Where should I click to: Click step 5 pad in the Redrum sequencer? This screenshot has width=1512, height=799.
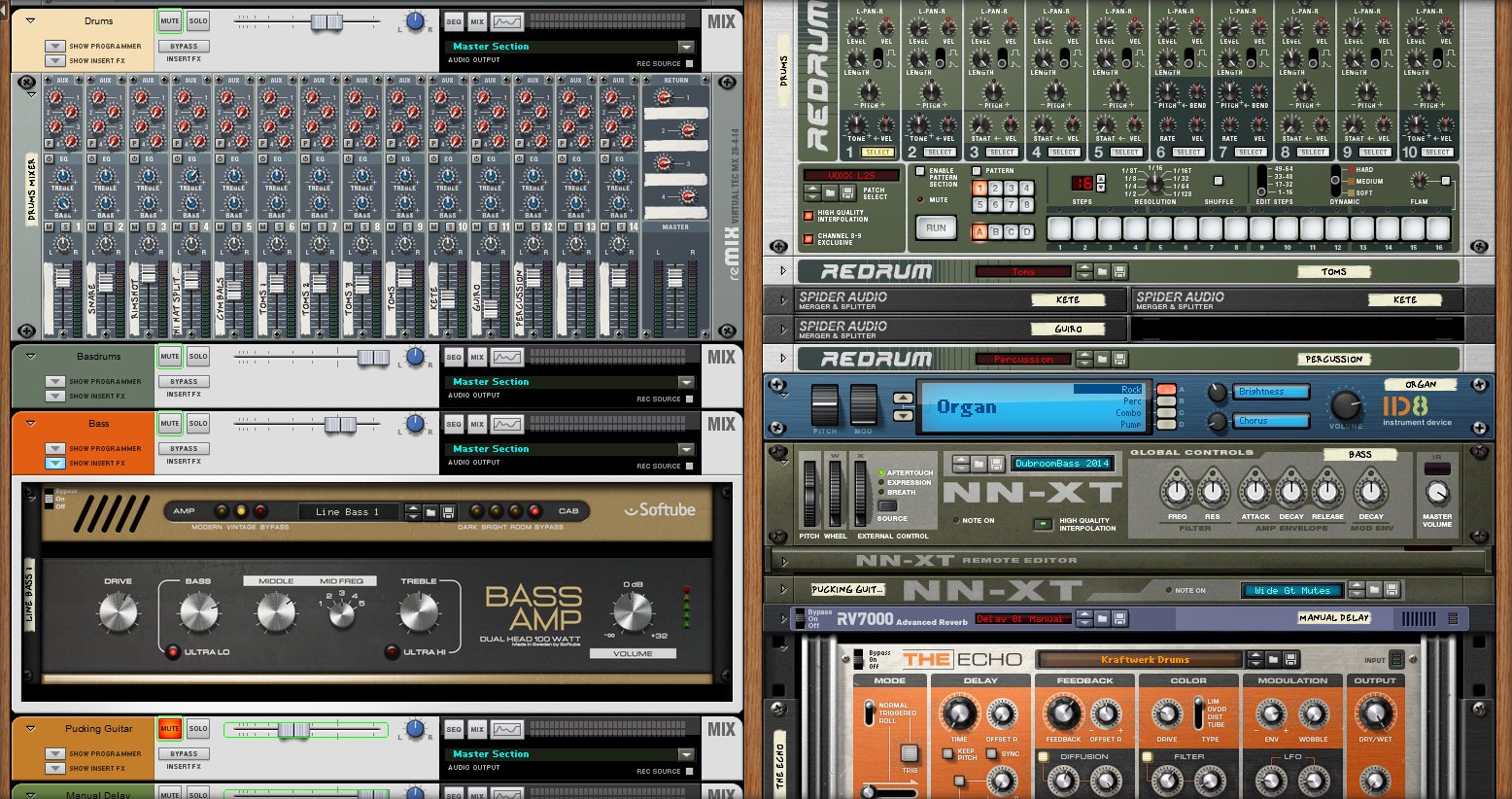coord(1160,229)
